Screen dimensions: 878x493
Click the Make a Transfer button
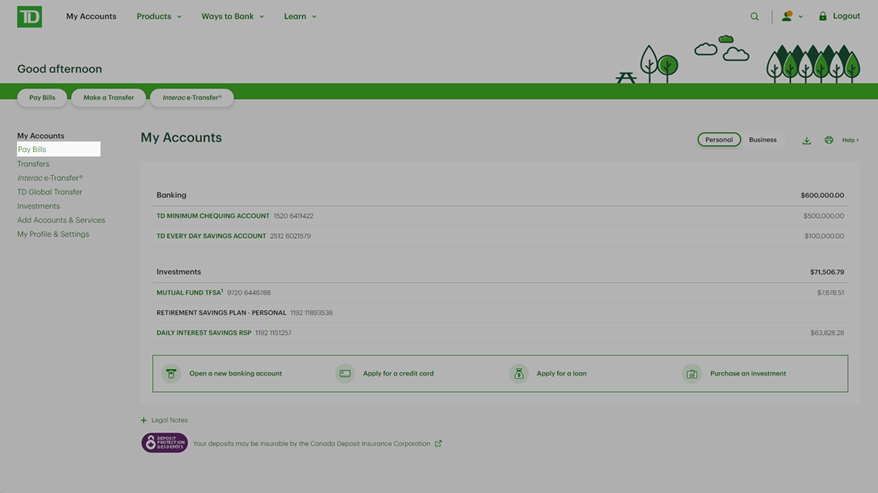(x=109, y=97)
